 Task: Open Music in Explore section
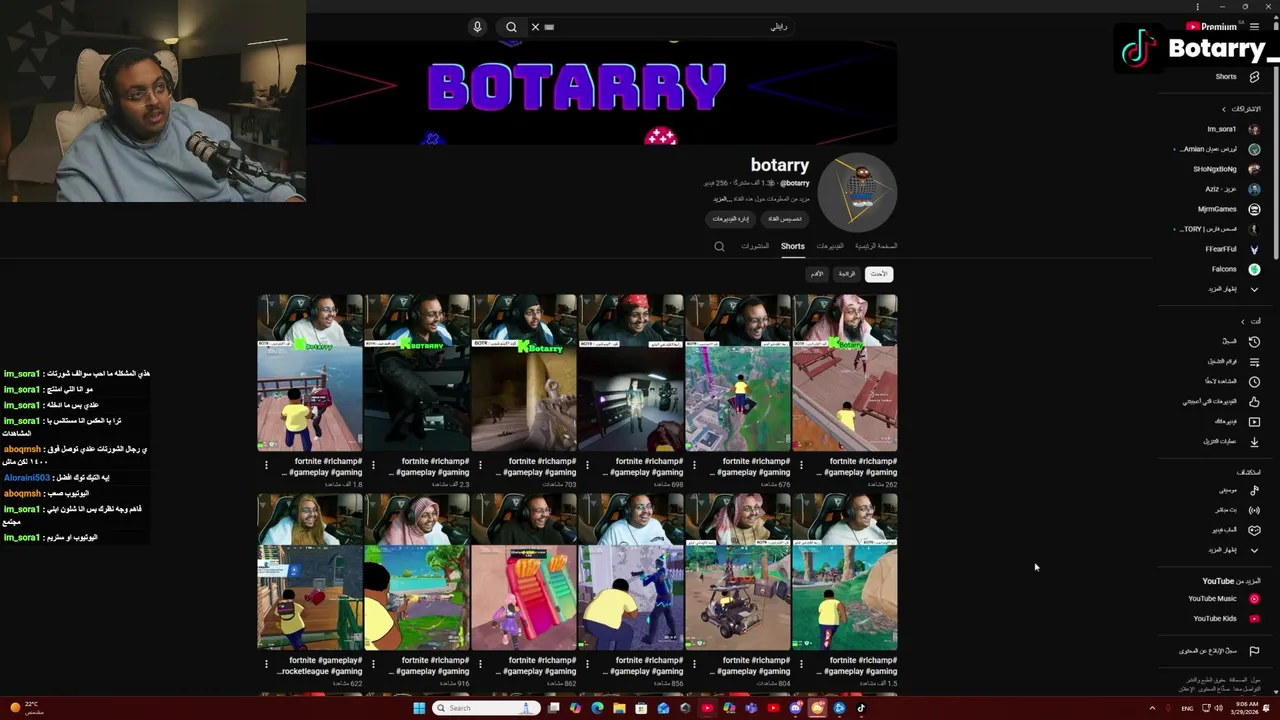pos(1238,490)
